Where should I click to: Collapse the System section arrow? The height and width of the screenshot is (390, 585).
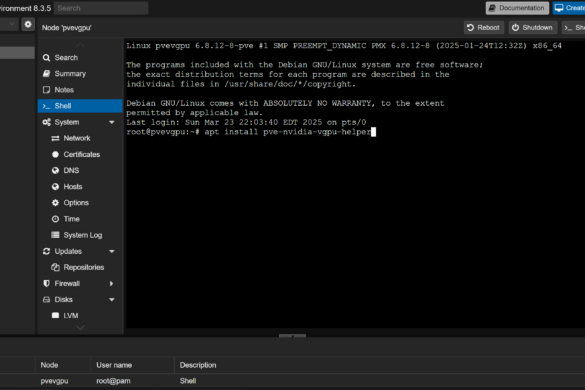pyautogui.click(x=112, y=122)
